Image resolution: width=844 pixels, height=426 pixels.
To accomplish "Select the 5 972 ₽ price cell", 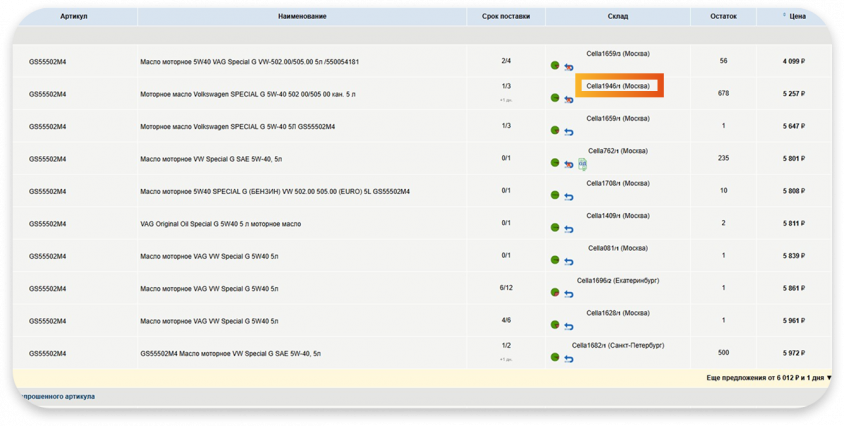I will (795, 353).
